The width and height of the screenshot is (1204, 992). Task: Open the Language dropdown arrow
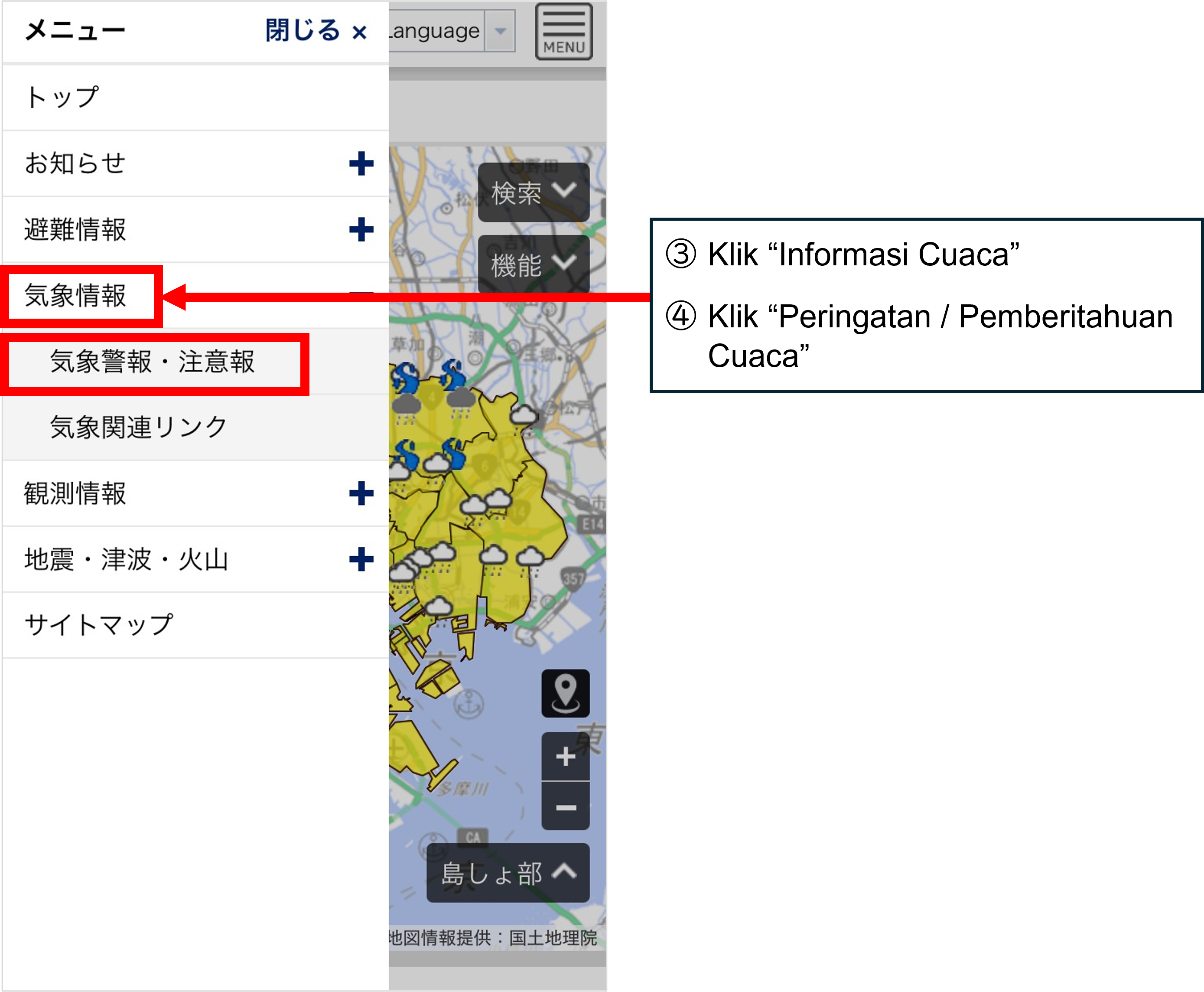click(x=500, y=31)
